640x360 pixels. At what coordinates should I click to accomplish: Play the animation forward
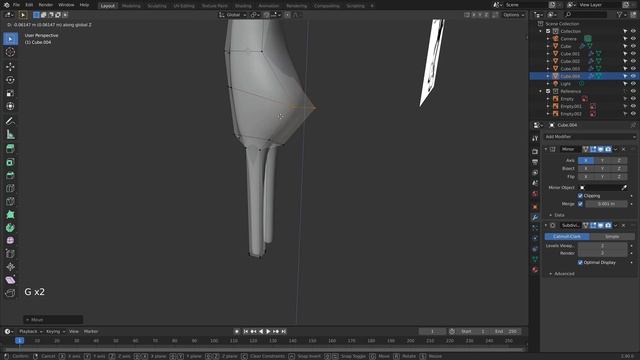(x=268, y=331)
